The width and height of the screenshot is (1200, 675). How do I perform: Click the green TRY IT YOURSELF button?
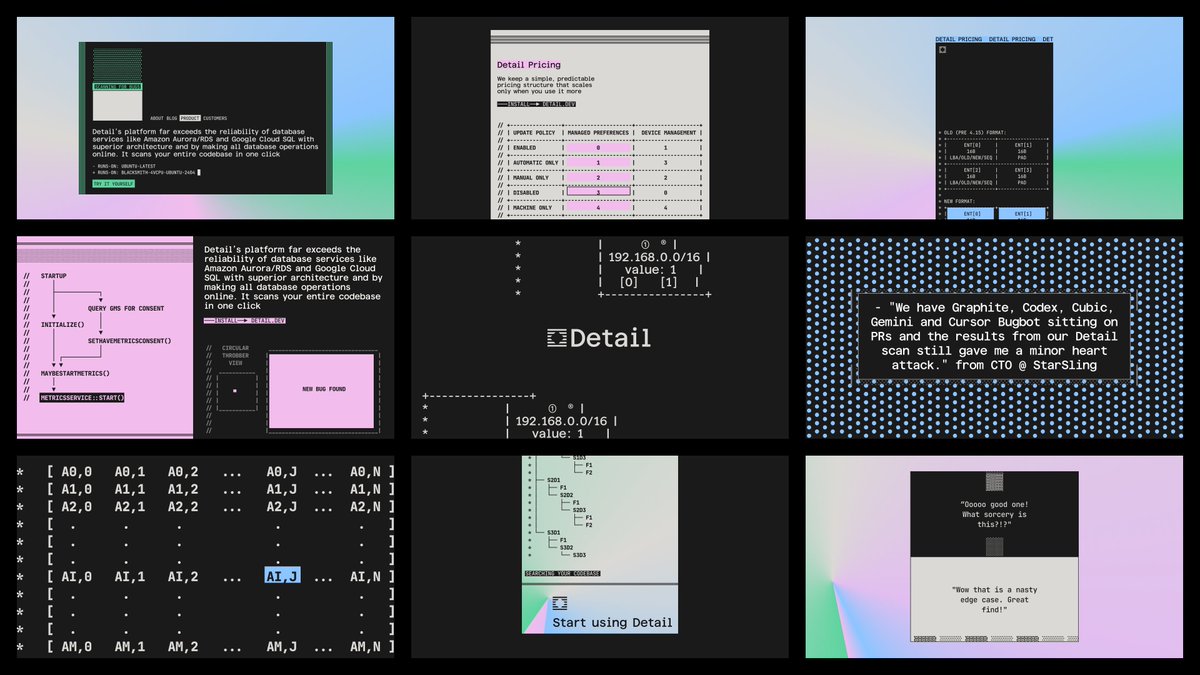(x=113, y=184)
